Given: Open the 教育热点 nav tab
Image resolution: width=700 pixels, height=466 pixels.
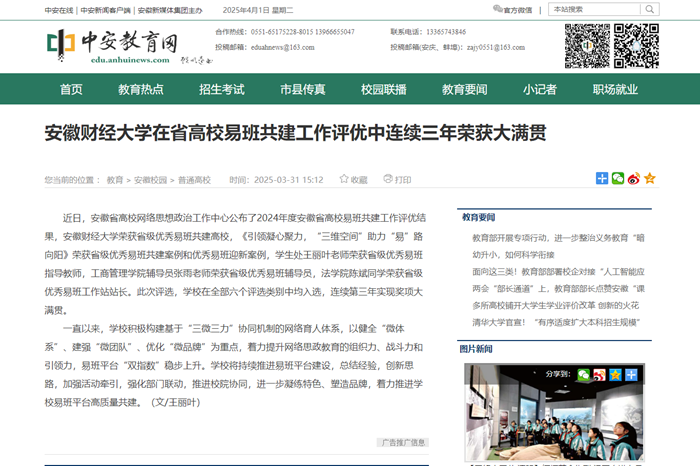Looking at the screenshot, I should point(141,89).
